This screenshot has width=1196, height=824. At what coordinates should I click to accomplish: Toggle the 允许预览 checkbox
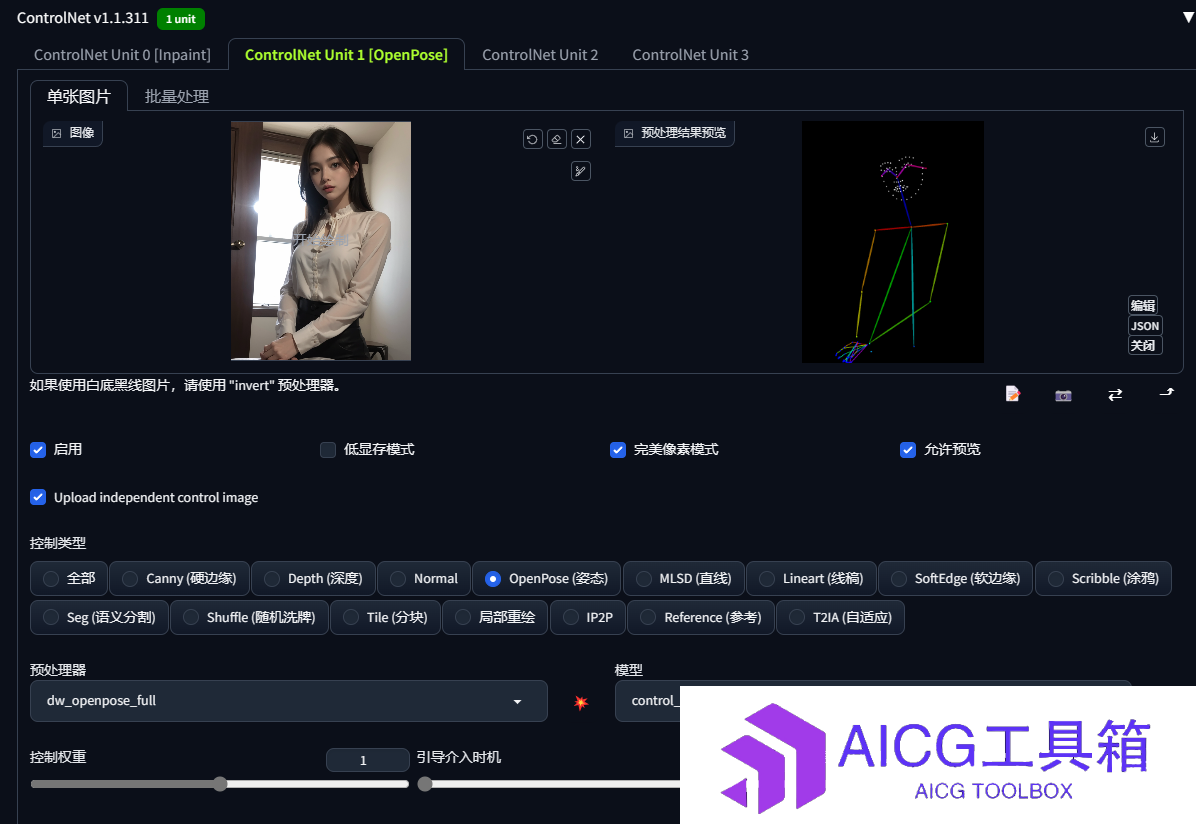908,450
